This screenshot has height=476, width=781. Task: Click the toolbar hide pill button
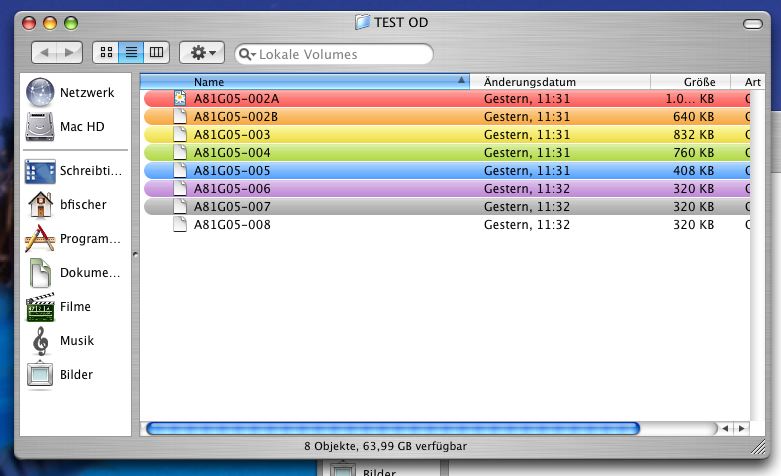point(757,22)
